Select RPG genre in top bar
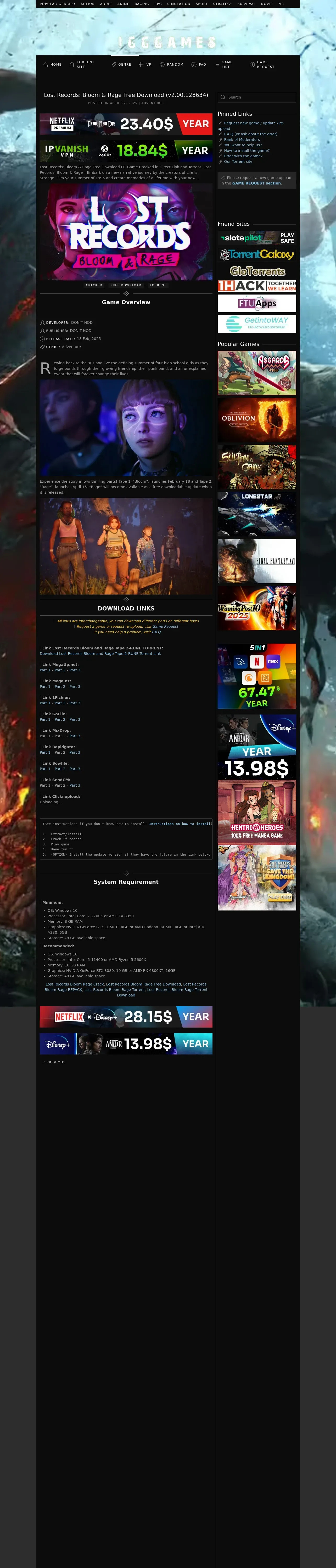 click(158, 4)
